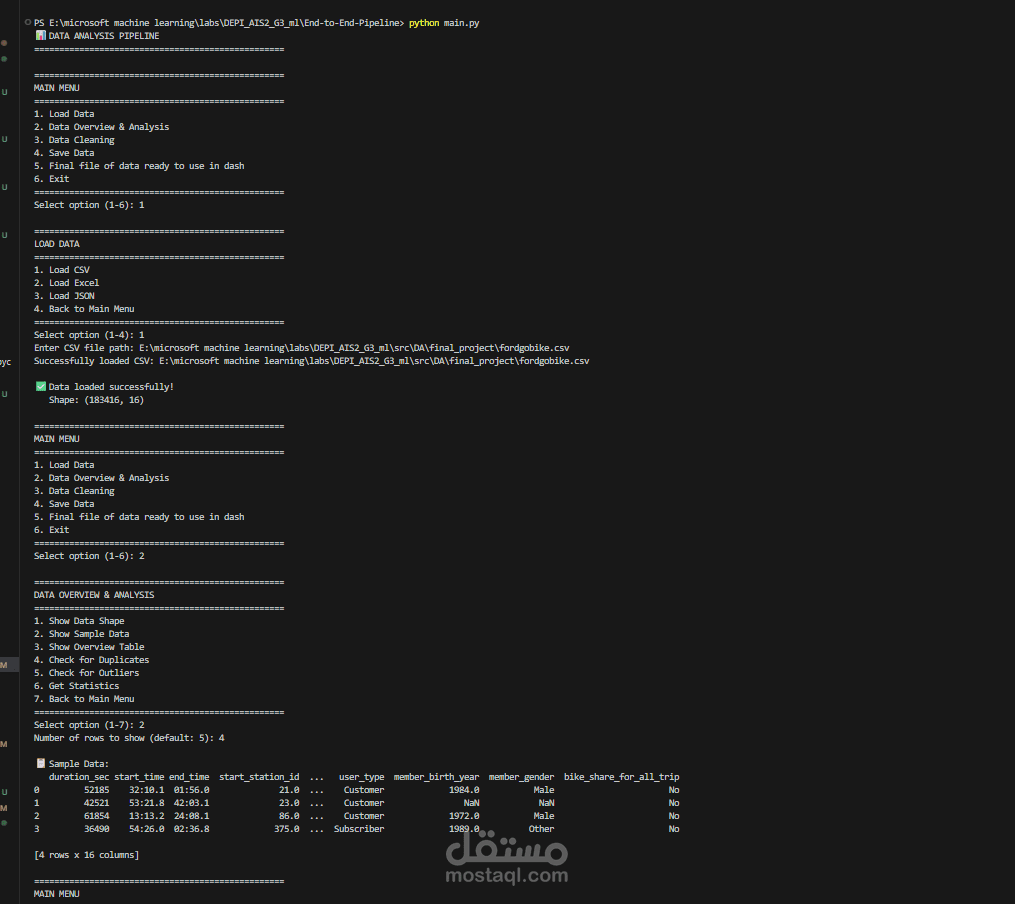Click the 'start_station_id' column header
This screenshot has width=1015, height=904.
259,777
